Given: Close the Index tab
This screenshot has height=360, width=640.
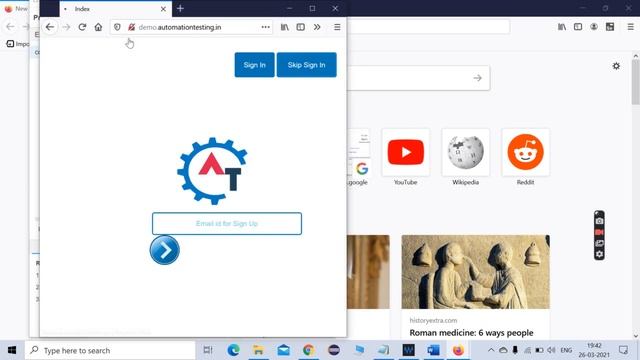Looking at the screenshot, I should [x=163, y=9].
